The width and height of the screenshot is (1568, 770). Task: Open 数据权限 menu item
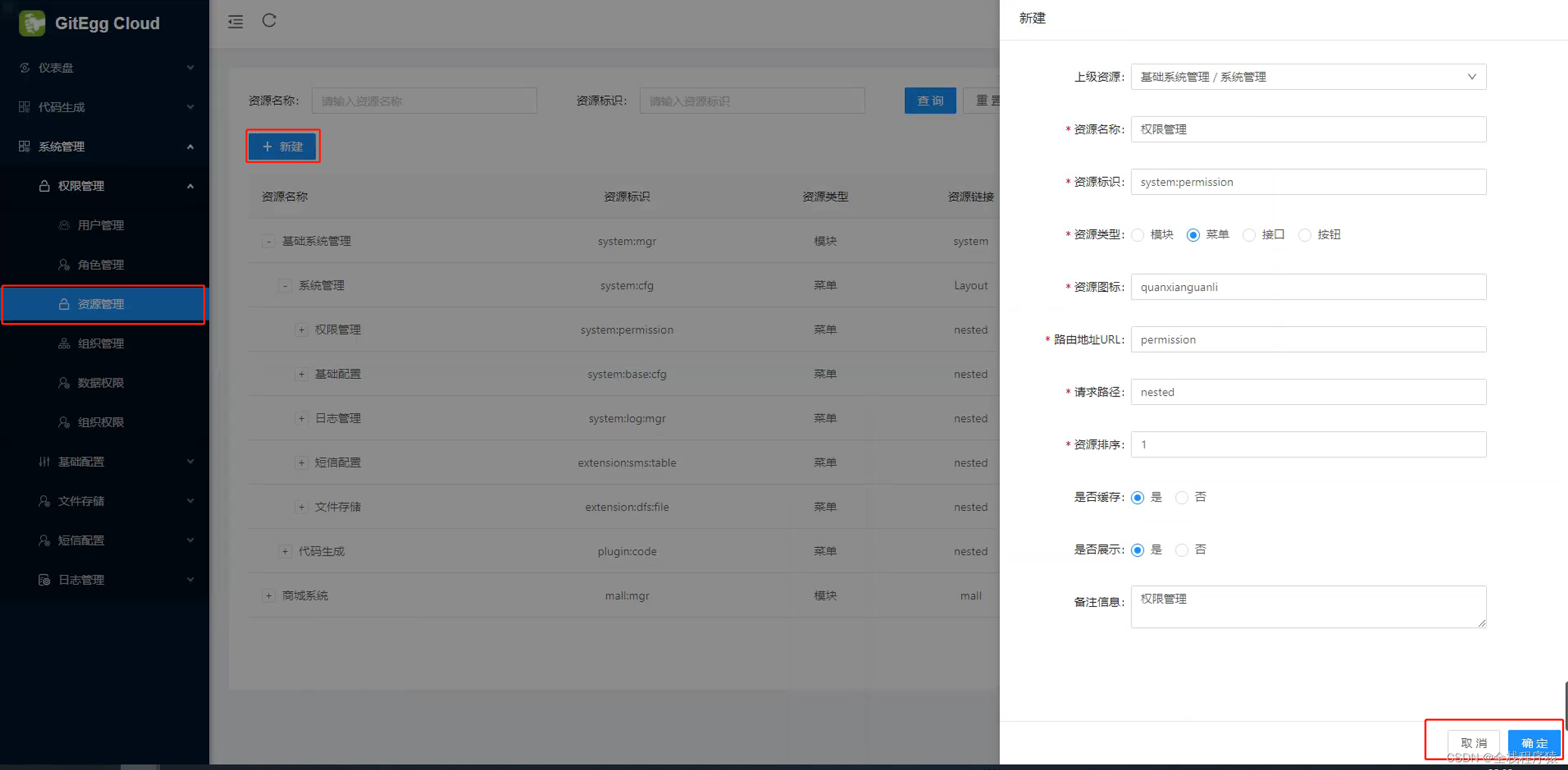click(x=101, y=383)
